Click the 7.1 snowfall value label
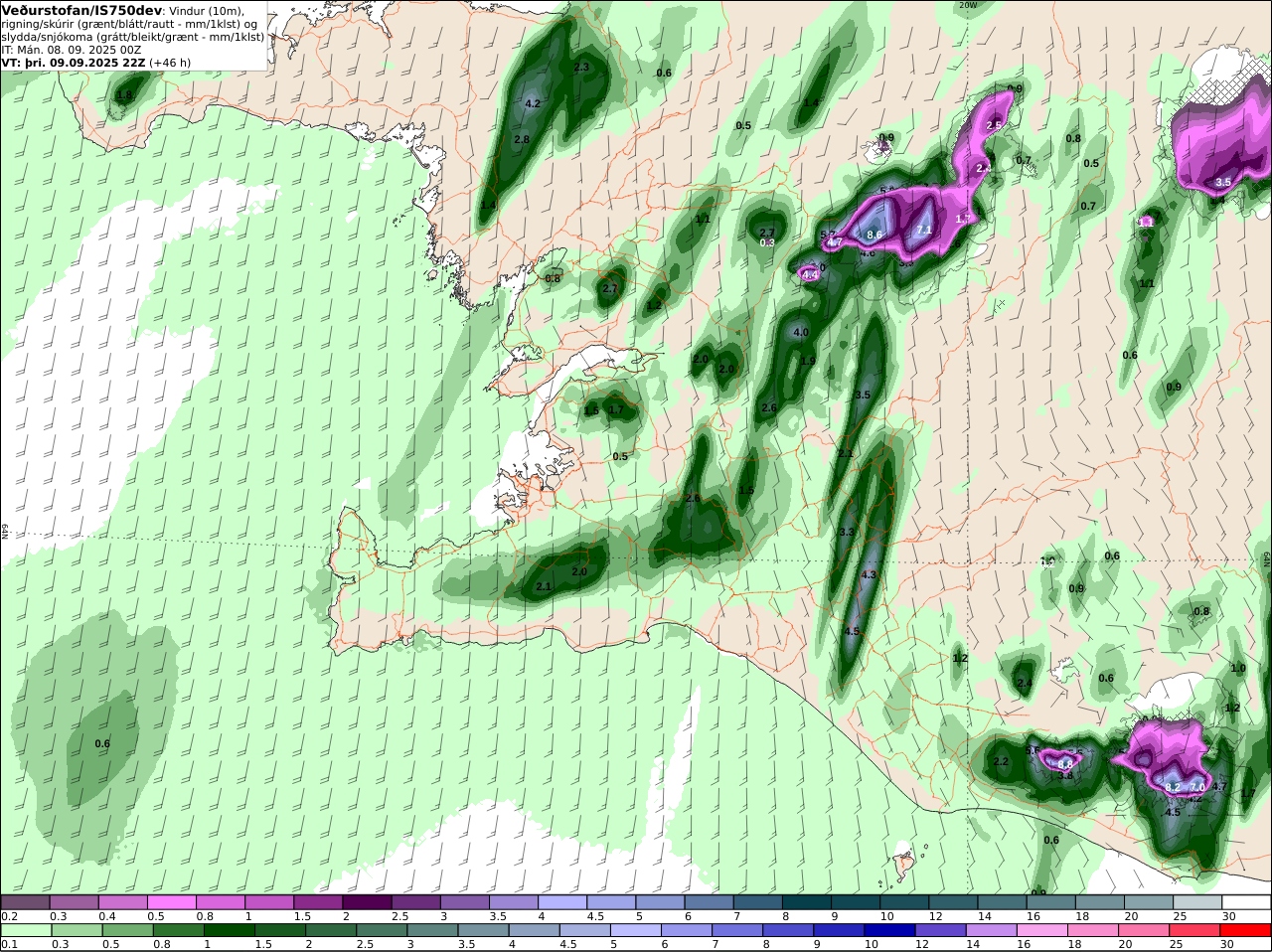This screenshot has width=1272, height=952. pos(924,230)
